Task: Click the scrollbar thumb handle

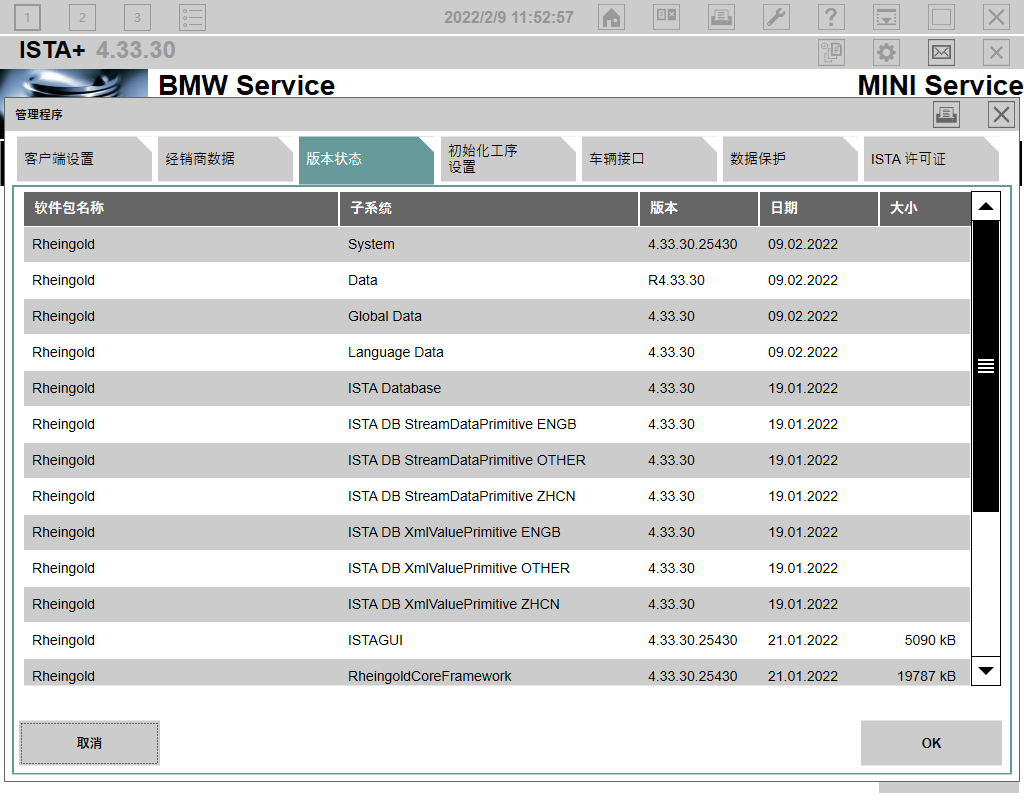Action: tap(986, 366)
